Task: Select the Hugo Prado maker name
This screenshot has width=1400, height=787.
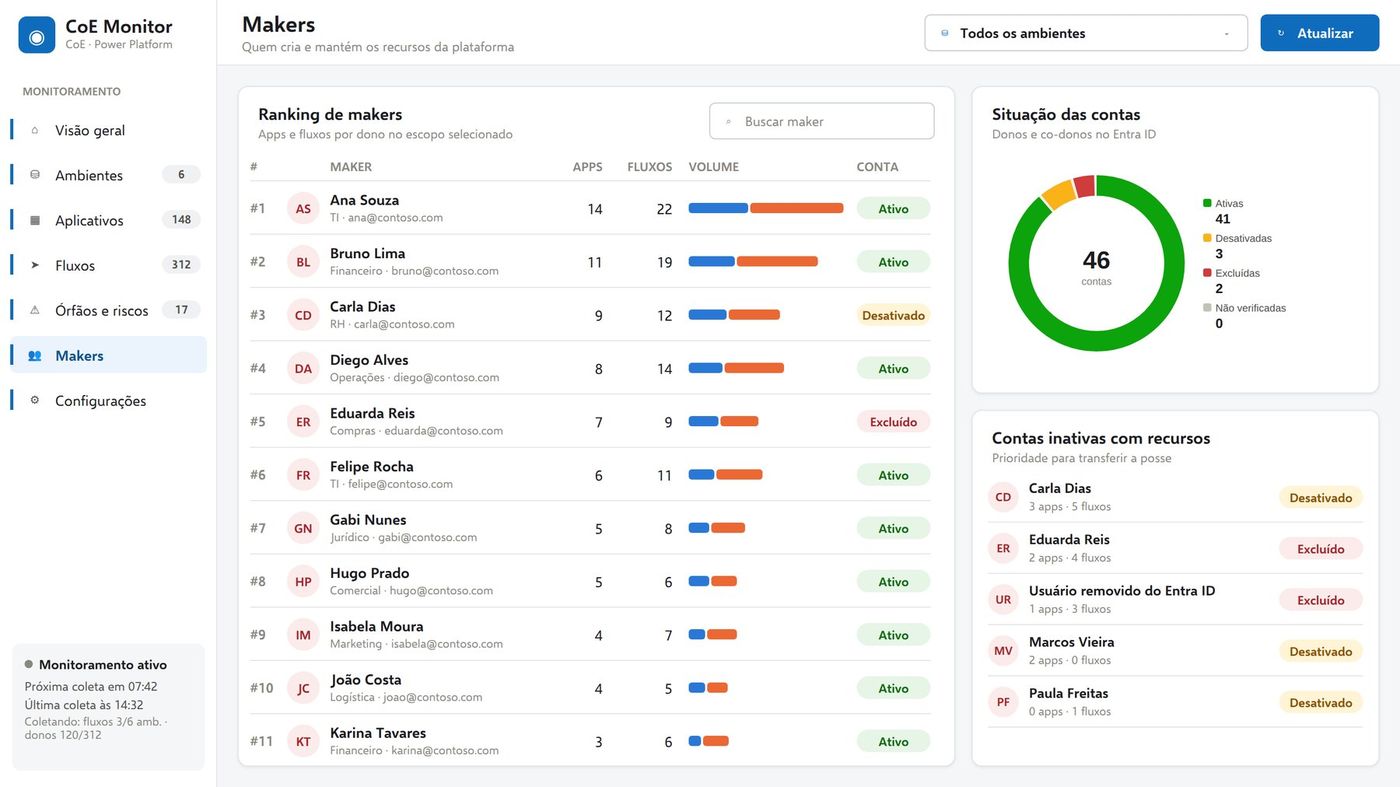Action: coord(369,573)
